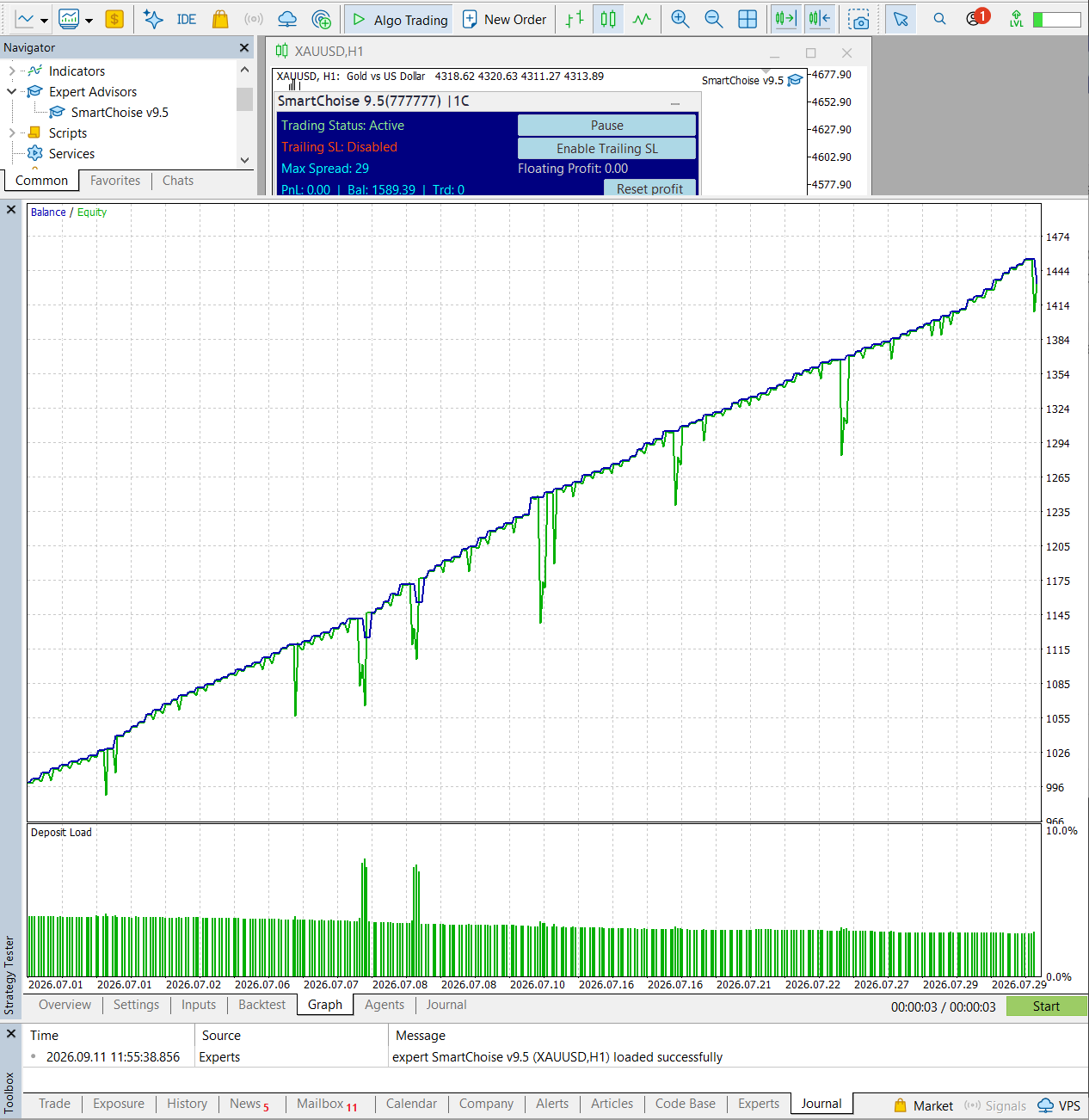Open the Settings tab in Strategy Tester

(136, 1005)
